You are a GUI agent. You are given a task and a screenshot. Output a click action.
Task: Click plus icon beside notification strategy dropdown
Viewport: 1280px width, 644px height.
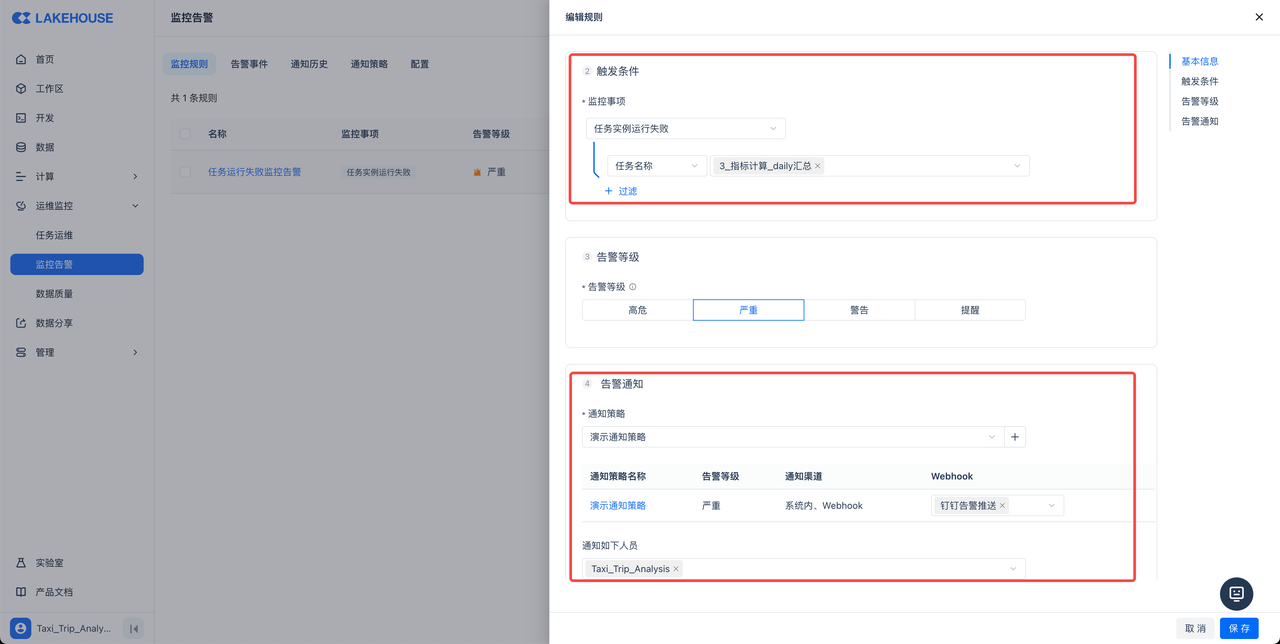tap(1015, 437)
